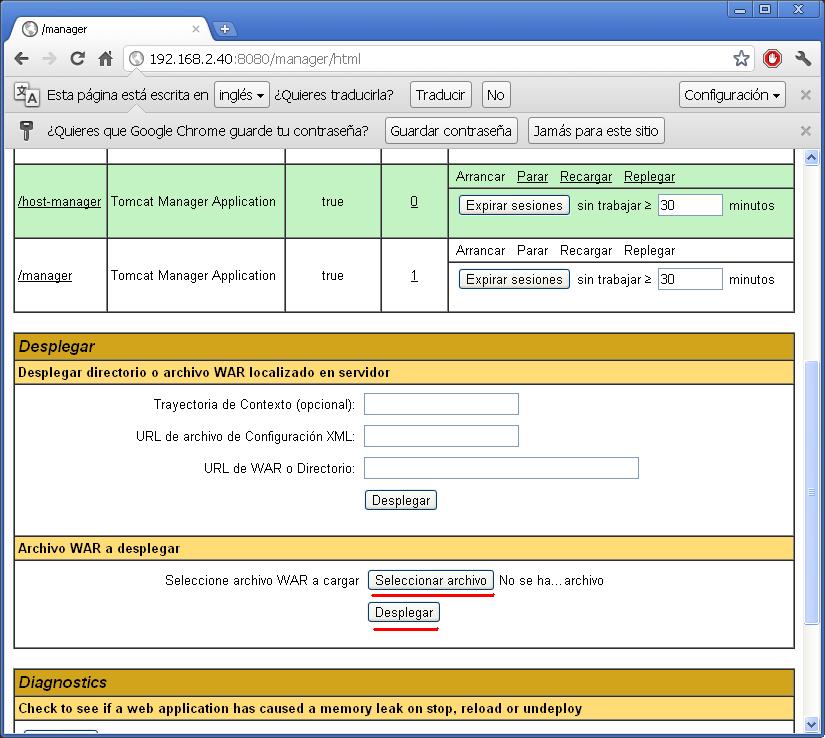Click the browser forward arrow
Image resolution: width=825 pixels, height=738 pixels.
pyautogui.click(x=49, y=58)
